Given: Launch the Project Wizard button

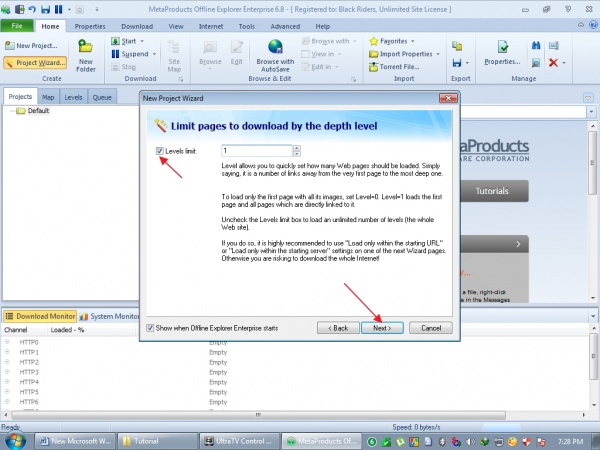Looking at the screenshot, I should 35,63.
